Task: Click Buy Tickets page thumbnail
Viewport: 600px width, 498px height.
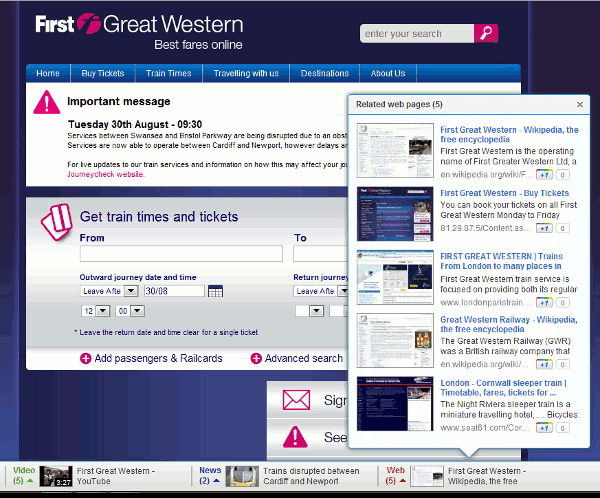Action: pyautogui.click(x=395, y=214)
